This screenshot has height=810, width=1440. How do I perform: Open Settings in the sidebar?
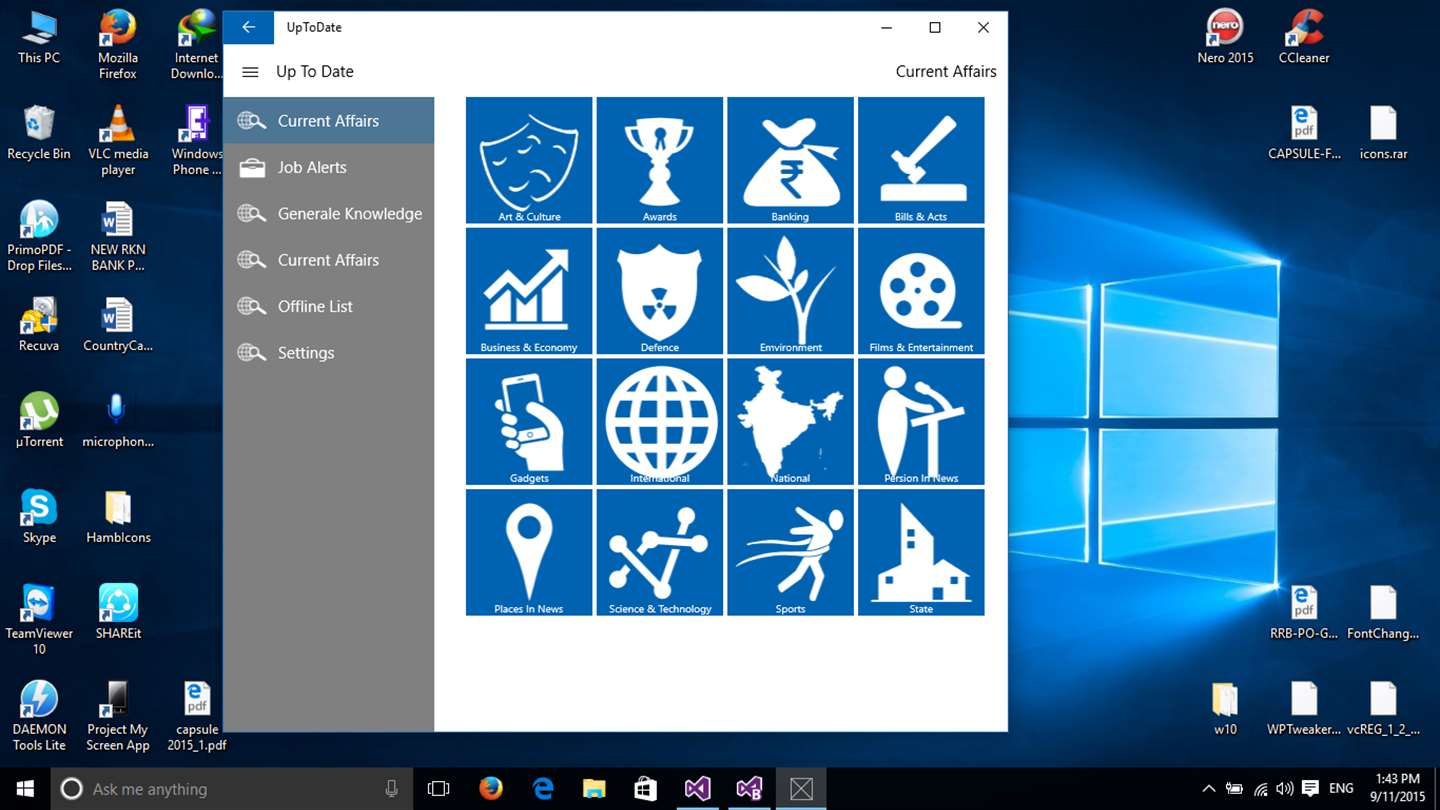[329, 353]
